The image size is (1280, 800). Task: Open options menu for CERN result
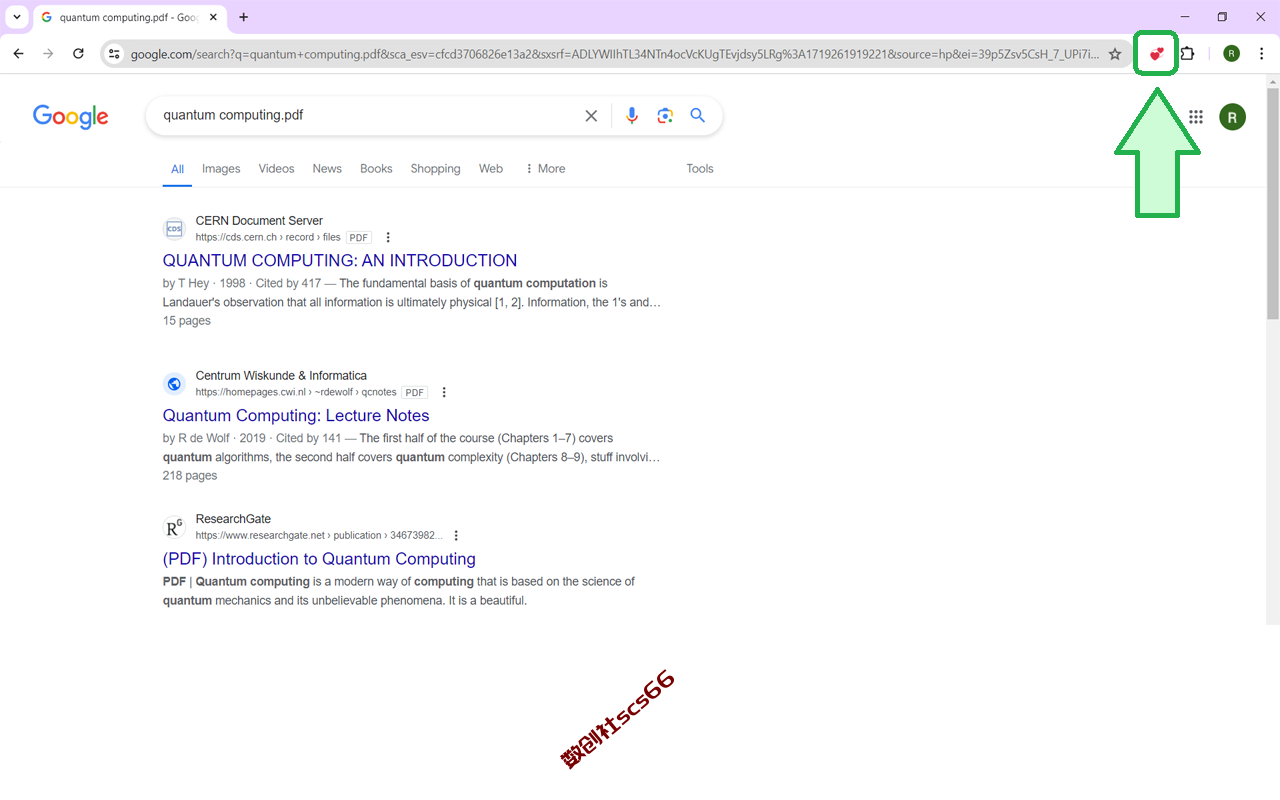point(388,238)
